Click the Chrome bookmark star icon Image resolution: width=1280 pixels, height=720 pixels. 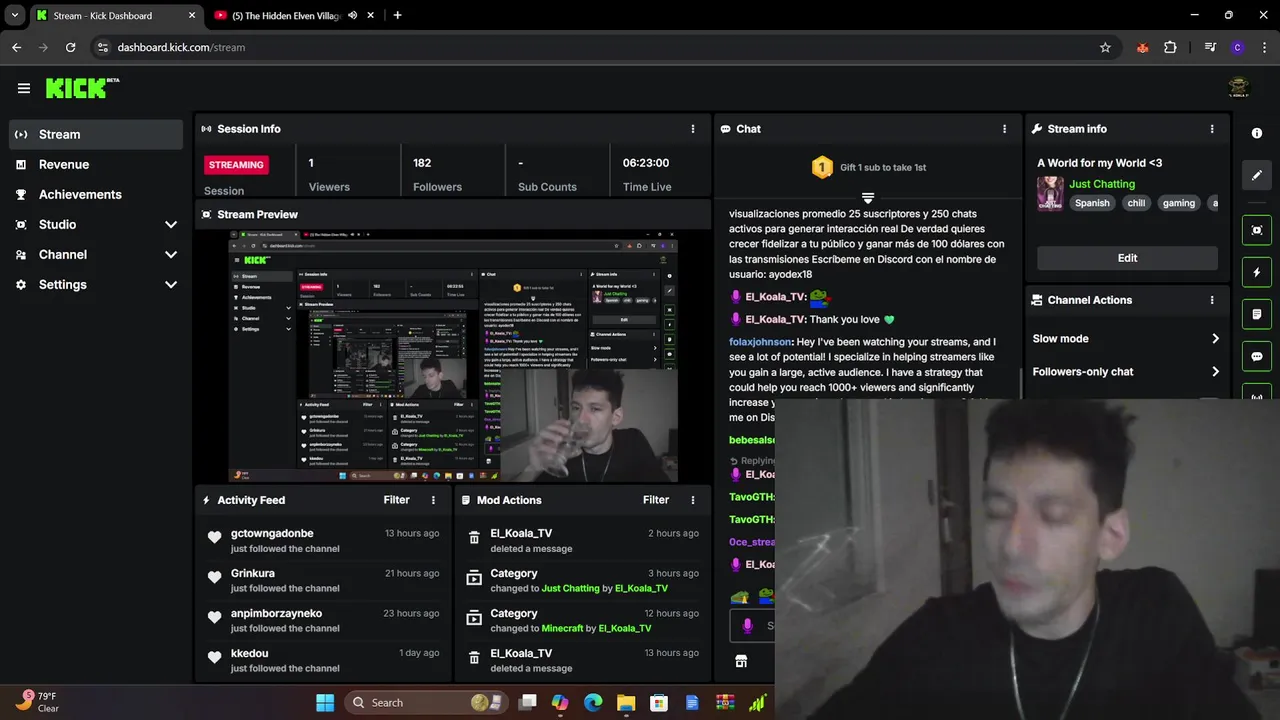pyautogui.click(x=1105, y=47)
